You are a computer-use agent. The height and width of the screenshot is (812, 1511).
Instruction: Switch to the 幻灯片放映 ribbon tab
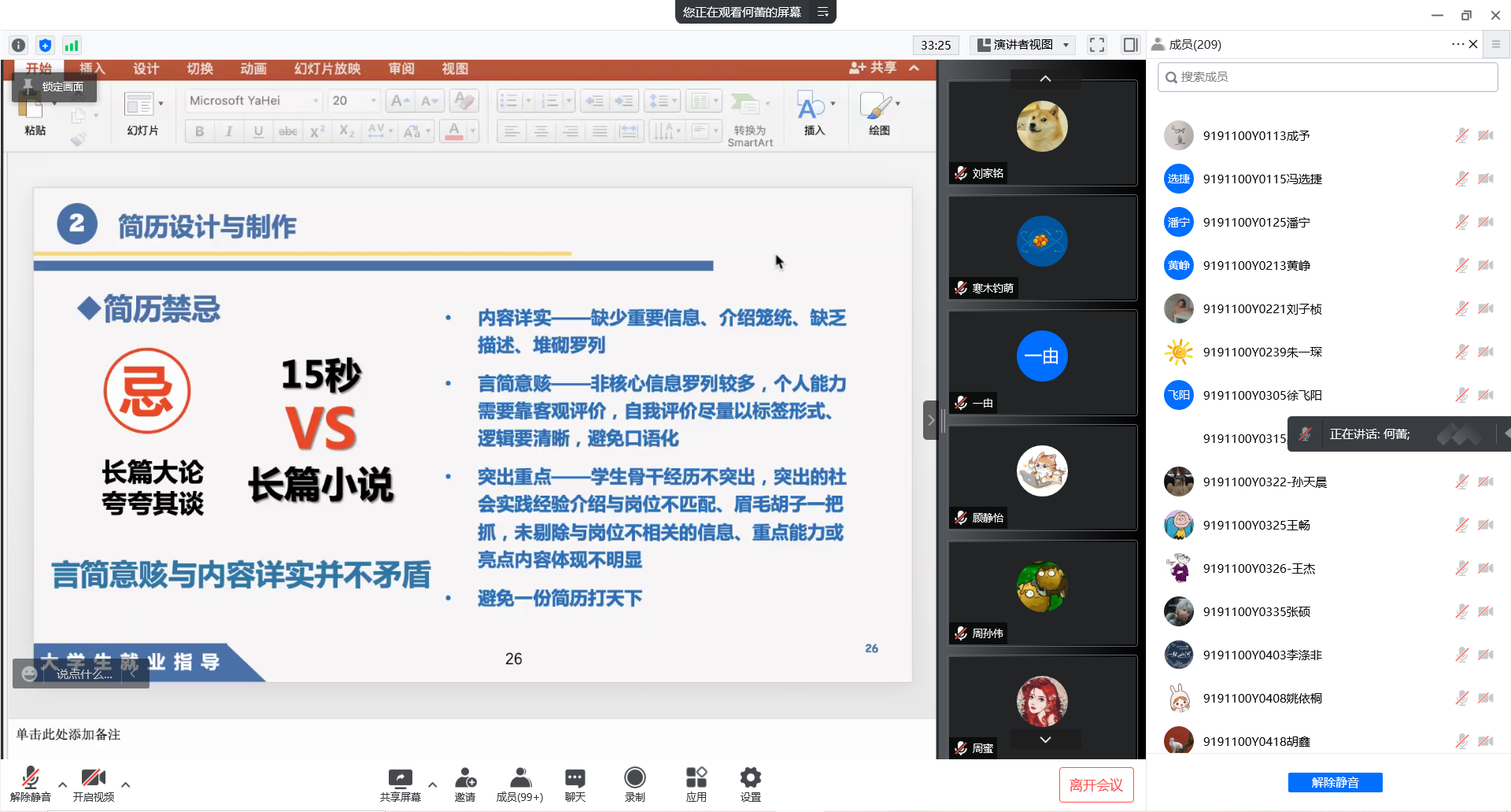pos(327,69)
